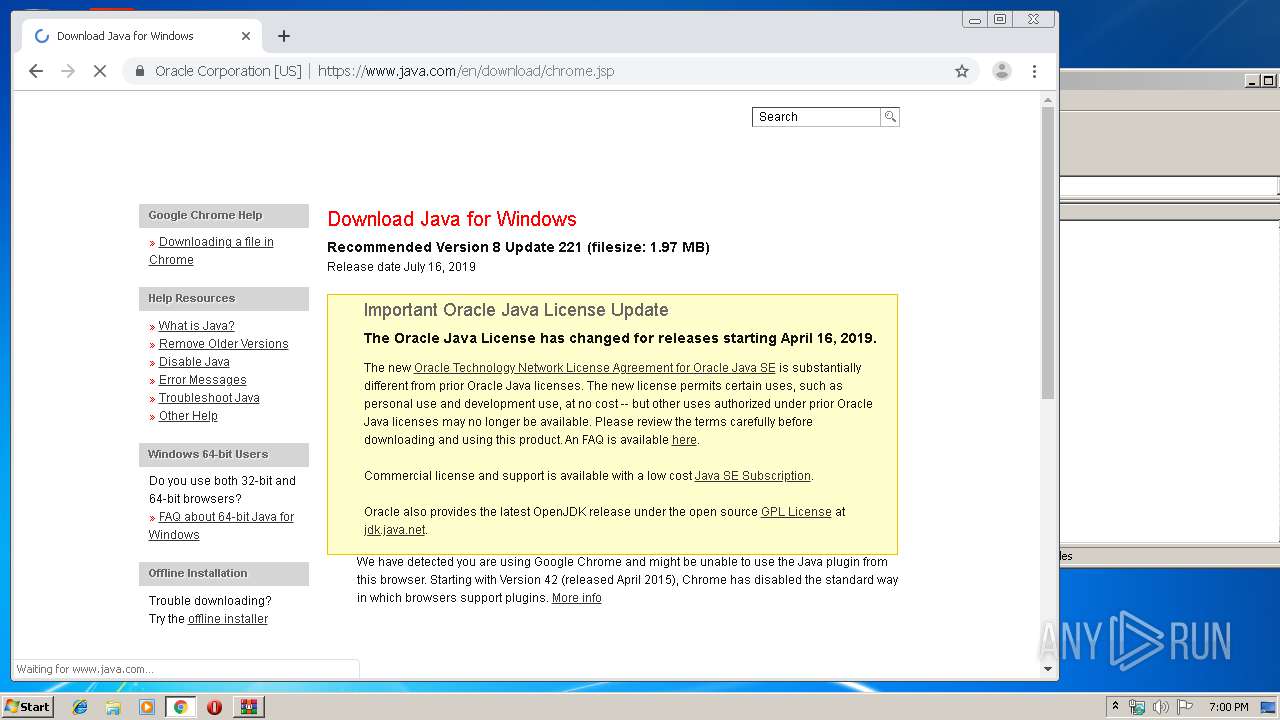Image resolution: width=1280 pixels, height=720 pixels.
Task: Open the Disable Java link
Action: tap(194, 362)
